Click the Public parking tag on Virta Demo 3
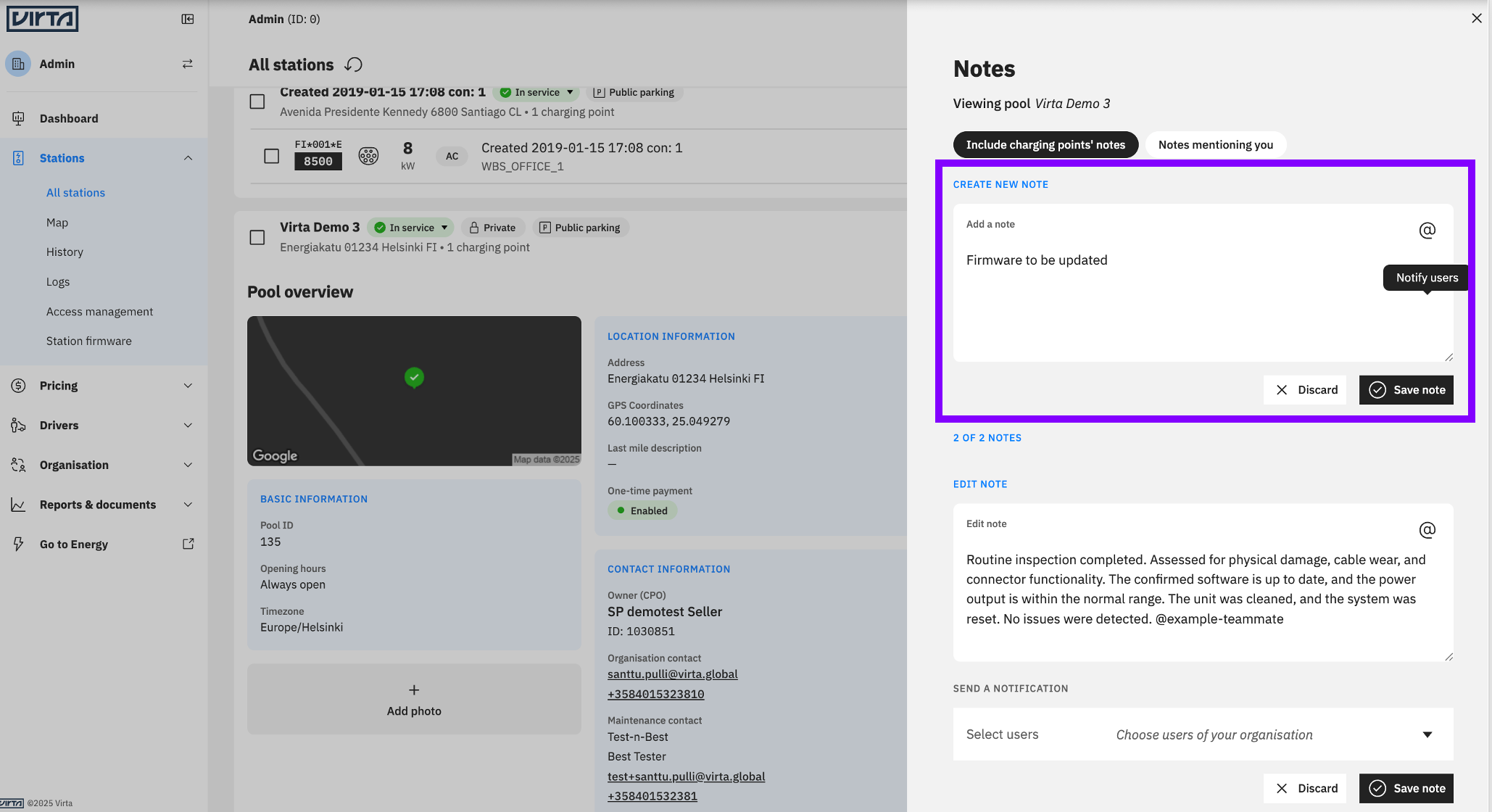Image resolution: width=1492 pixels, height=812 pixels. 581,228
